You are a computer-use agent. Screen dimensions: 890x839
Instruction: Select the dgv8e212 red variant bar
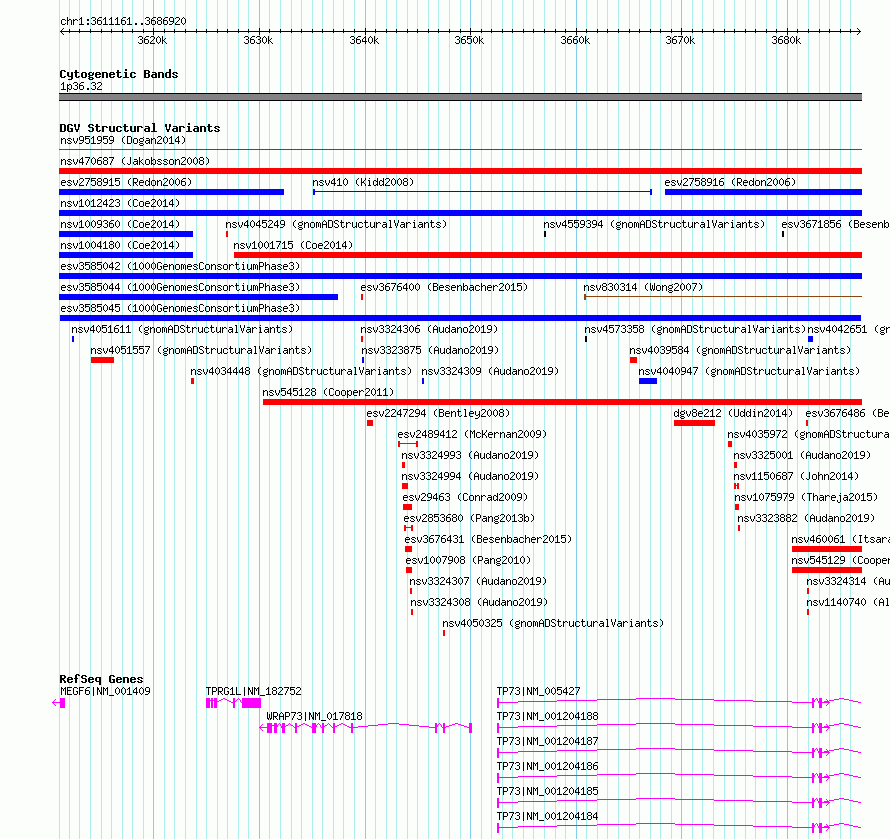694,423
